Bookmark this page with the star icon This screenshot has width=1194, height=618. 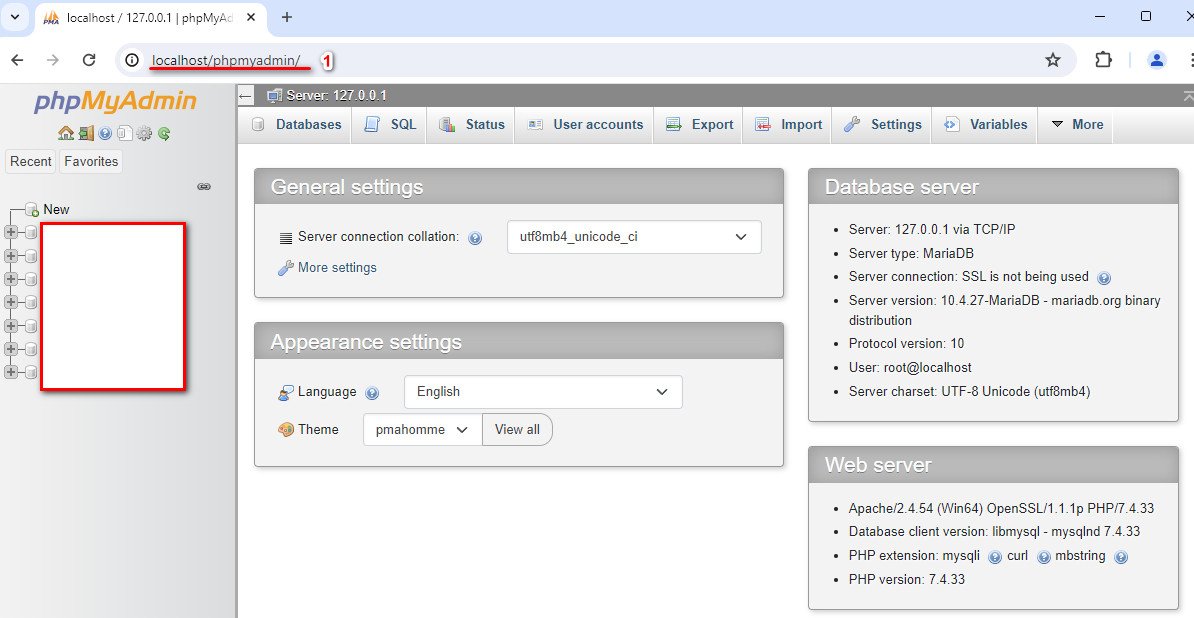pos(1052,60)
